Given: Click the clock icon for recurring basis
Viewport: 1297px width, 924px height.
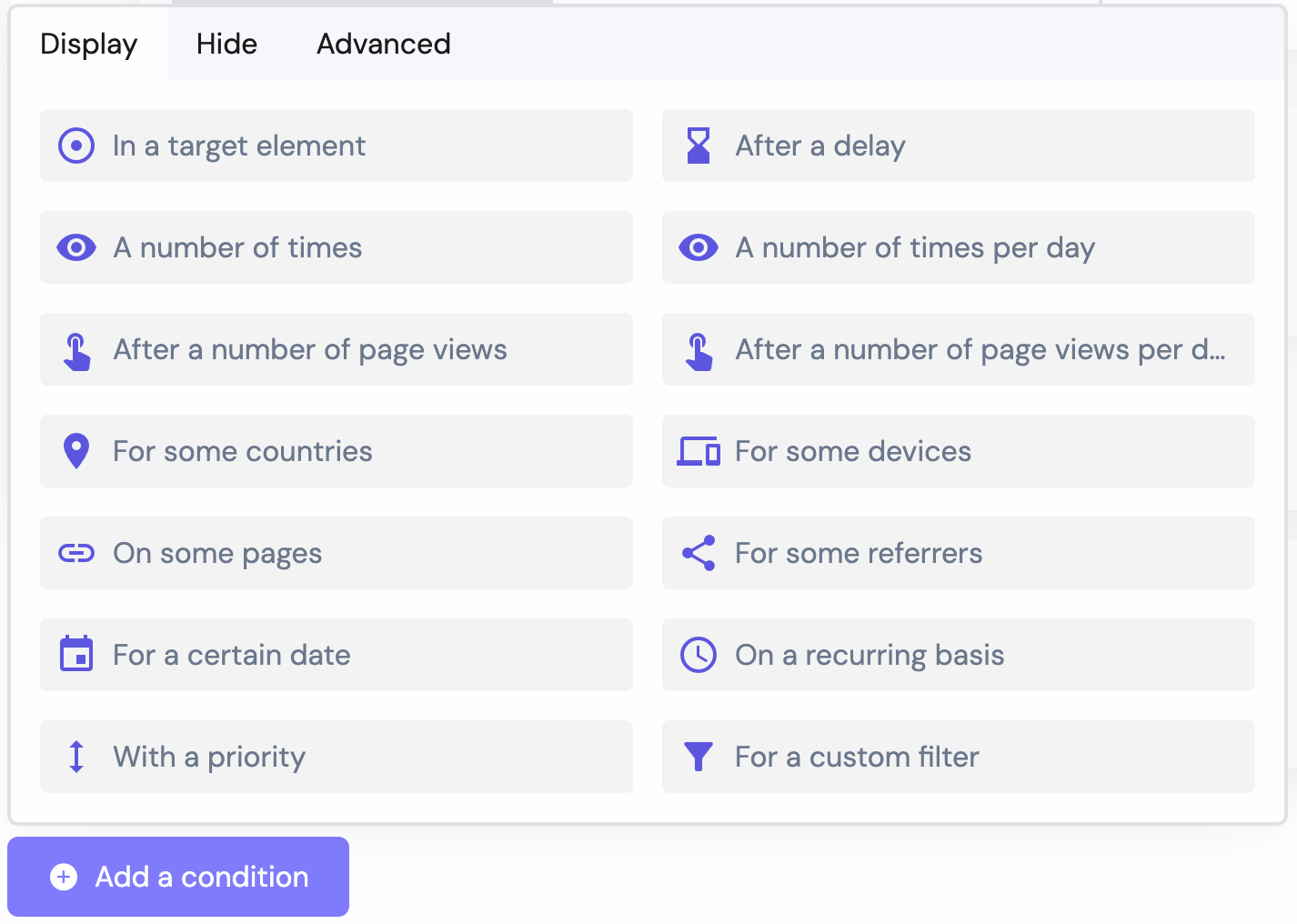Looking at the screenshot, I should click(x=699, y=655).
